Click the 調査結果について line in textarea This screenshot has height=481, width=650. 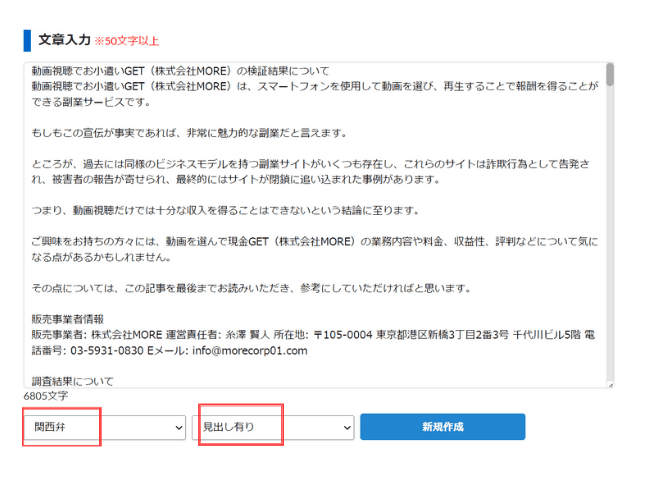coord(72,381)
